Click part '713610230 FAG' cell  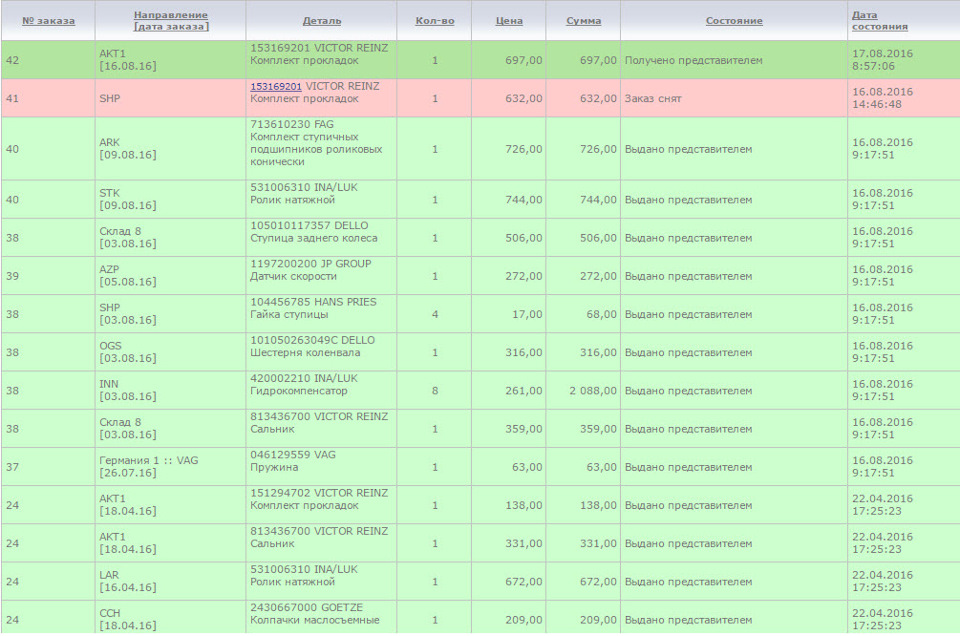(321, 149)
